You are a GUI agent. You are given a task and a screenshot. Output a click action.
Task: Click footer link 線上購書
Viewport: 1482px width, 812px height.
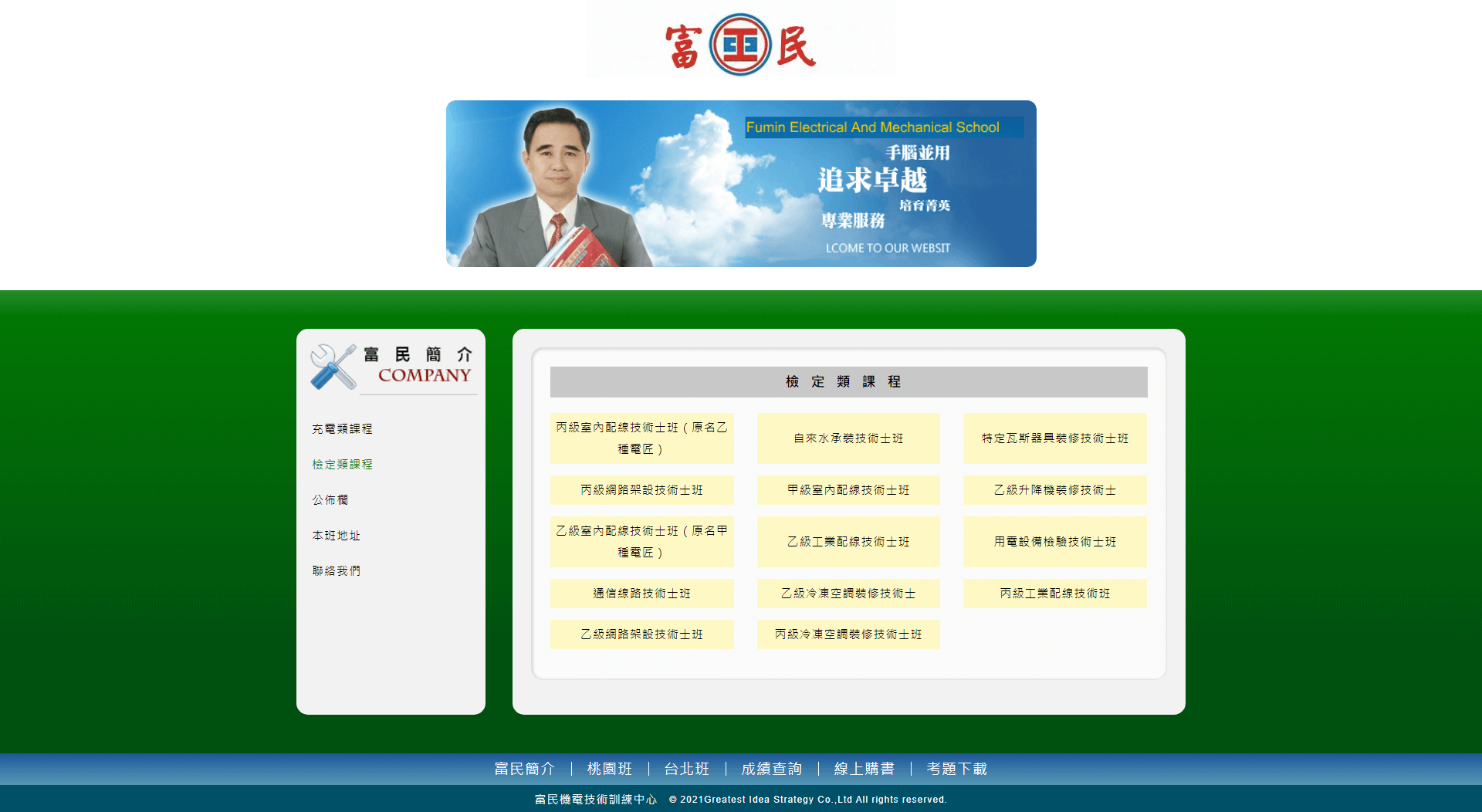[x=864, y=769]
